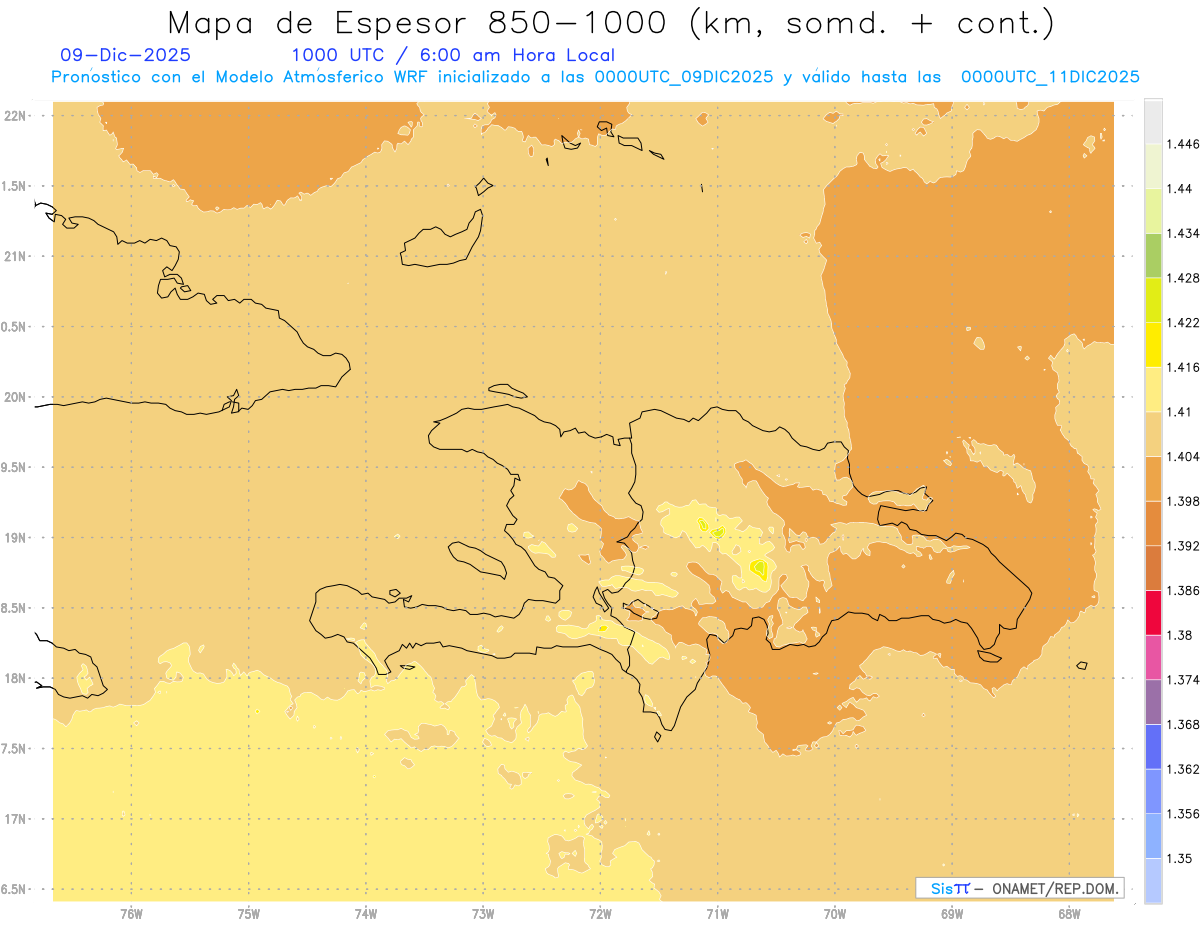Click the '72W' longitude label
This screenshot has width=1200, height=927.
[601, 914]
